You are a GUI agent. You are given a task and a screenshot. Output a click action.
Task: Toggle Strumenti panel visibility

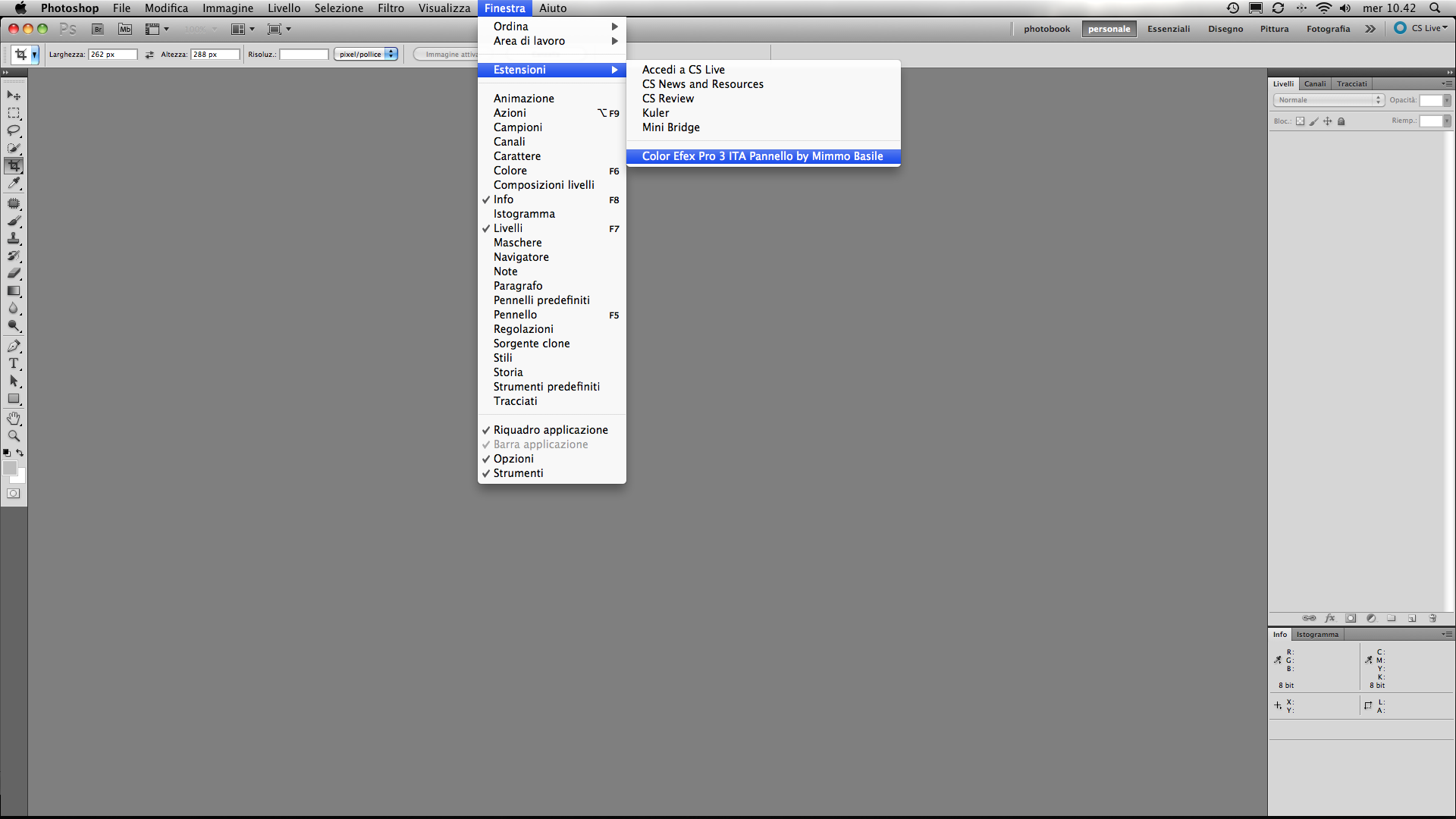point(552,473)
